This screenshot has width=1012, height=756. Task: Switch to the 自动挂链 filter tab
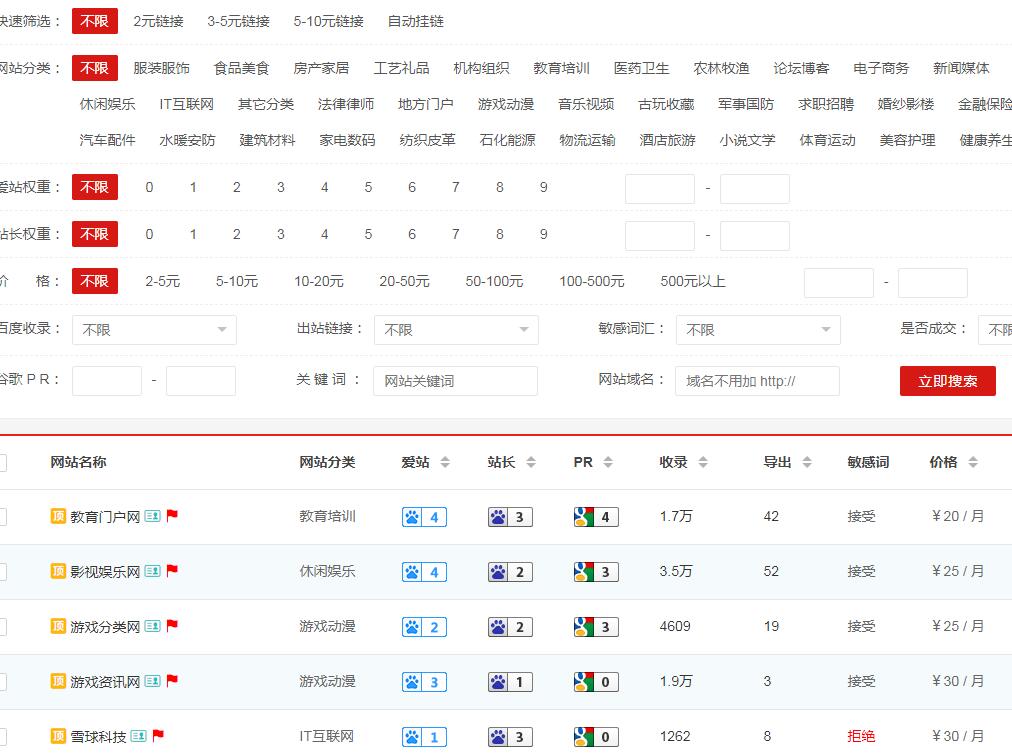click(x=415, y=20)
